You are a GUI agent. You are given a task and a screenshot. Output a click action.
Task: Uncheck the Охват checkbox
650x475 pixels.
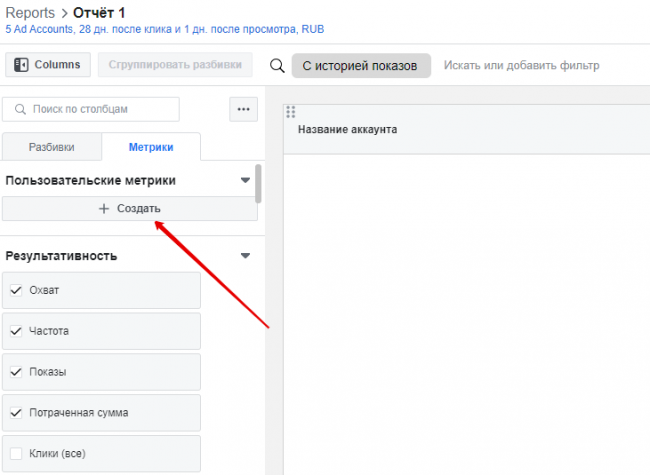15,290
